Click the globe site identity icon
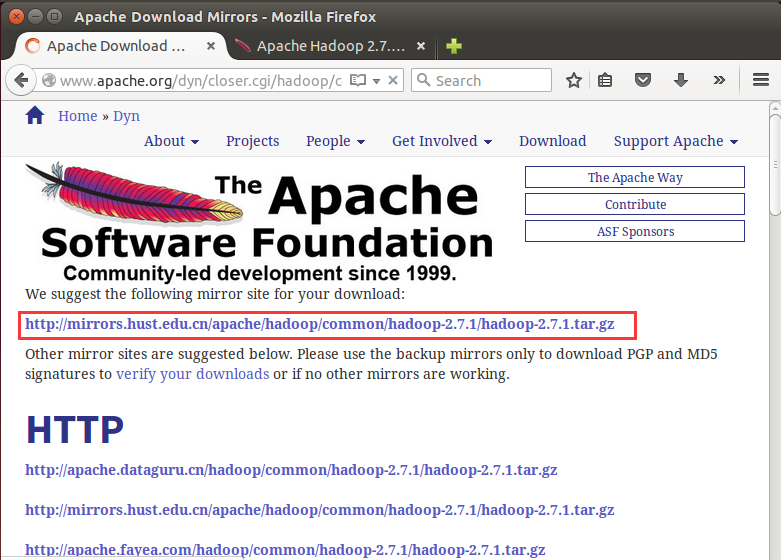The width and height of the screenshot is (781, 560). coord(49,80)
